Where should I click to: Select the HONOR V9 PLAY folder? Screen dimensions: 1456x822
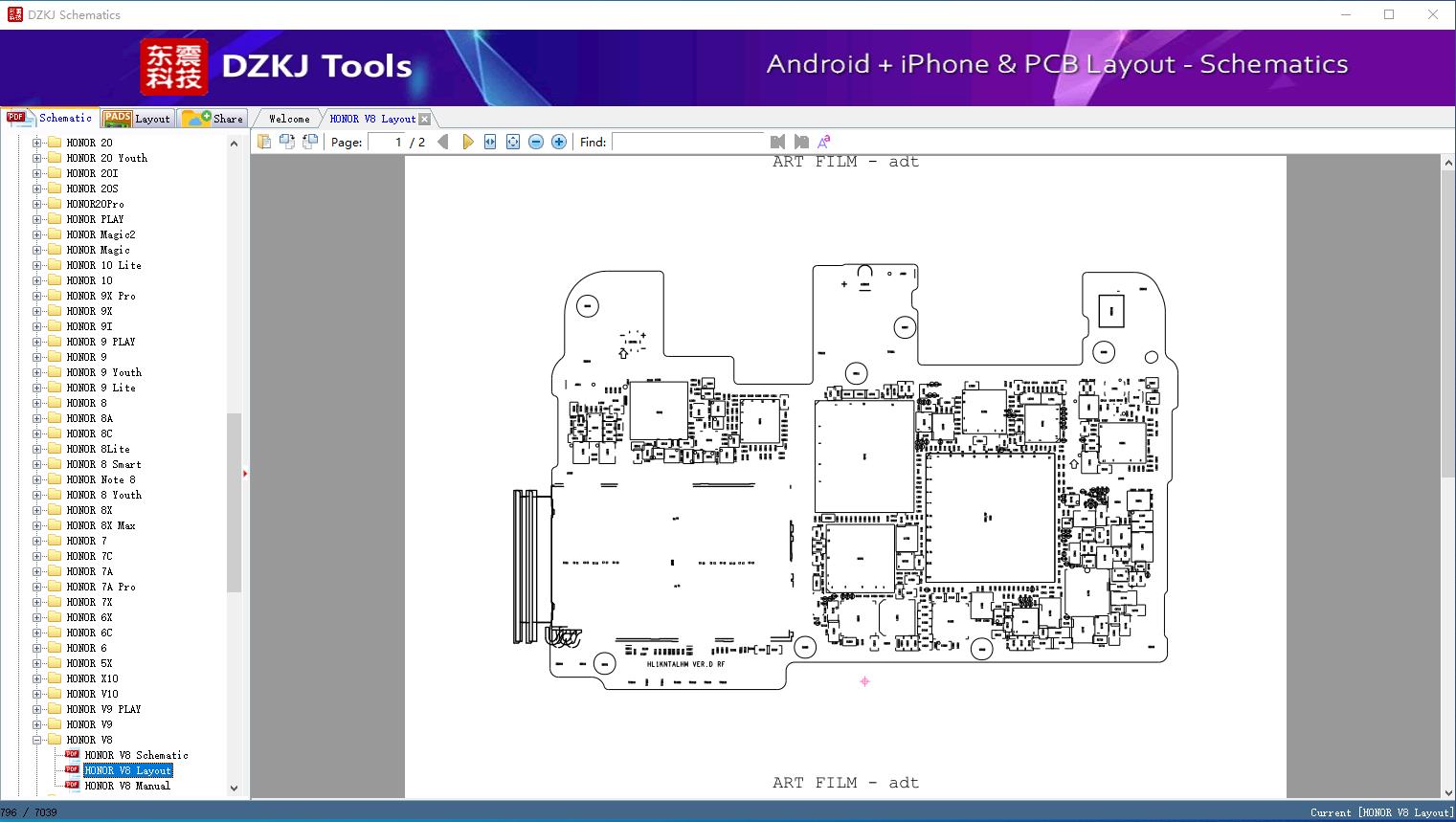(103, 709)
